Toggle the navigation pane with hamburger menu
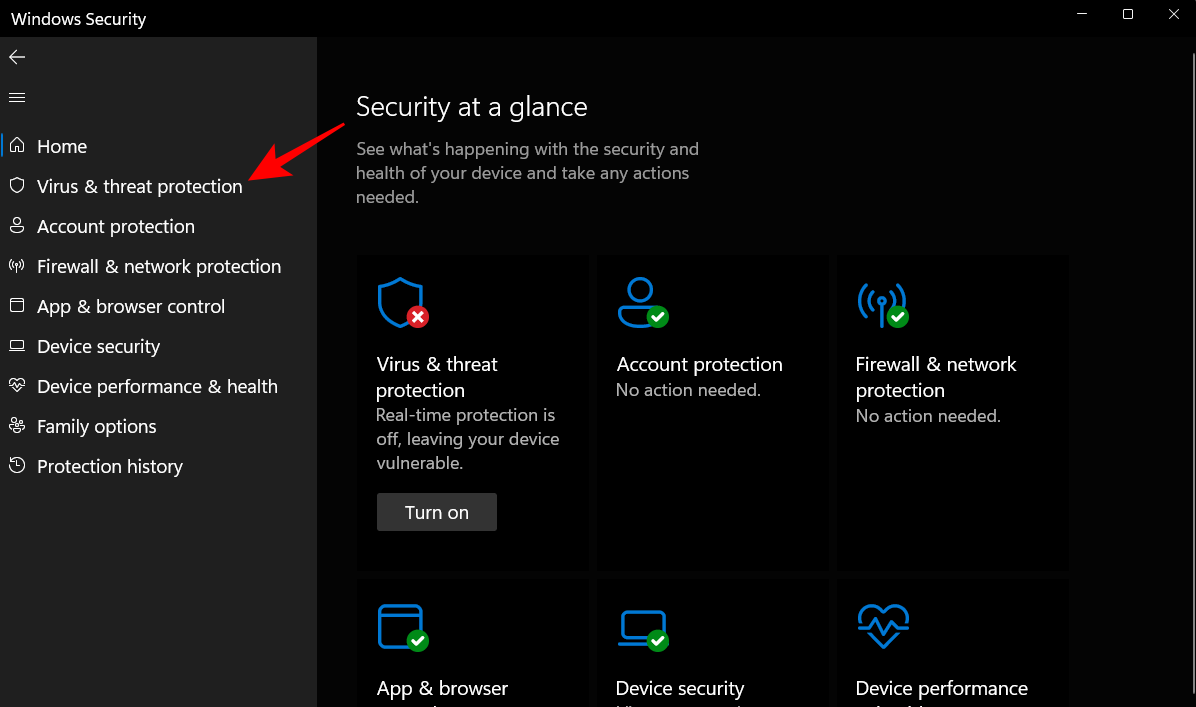The height and width of the screenshot is (707, 1196). (16, 97)
